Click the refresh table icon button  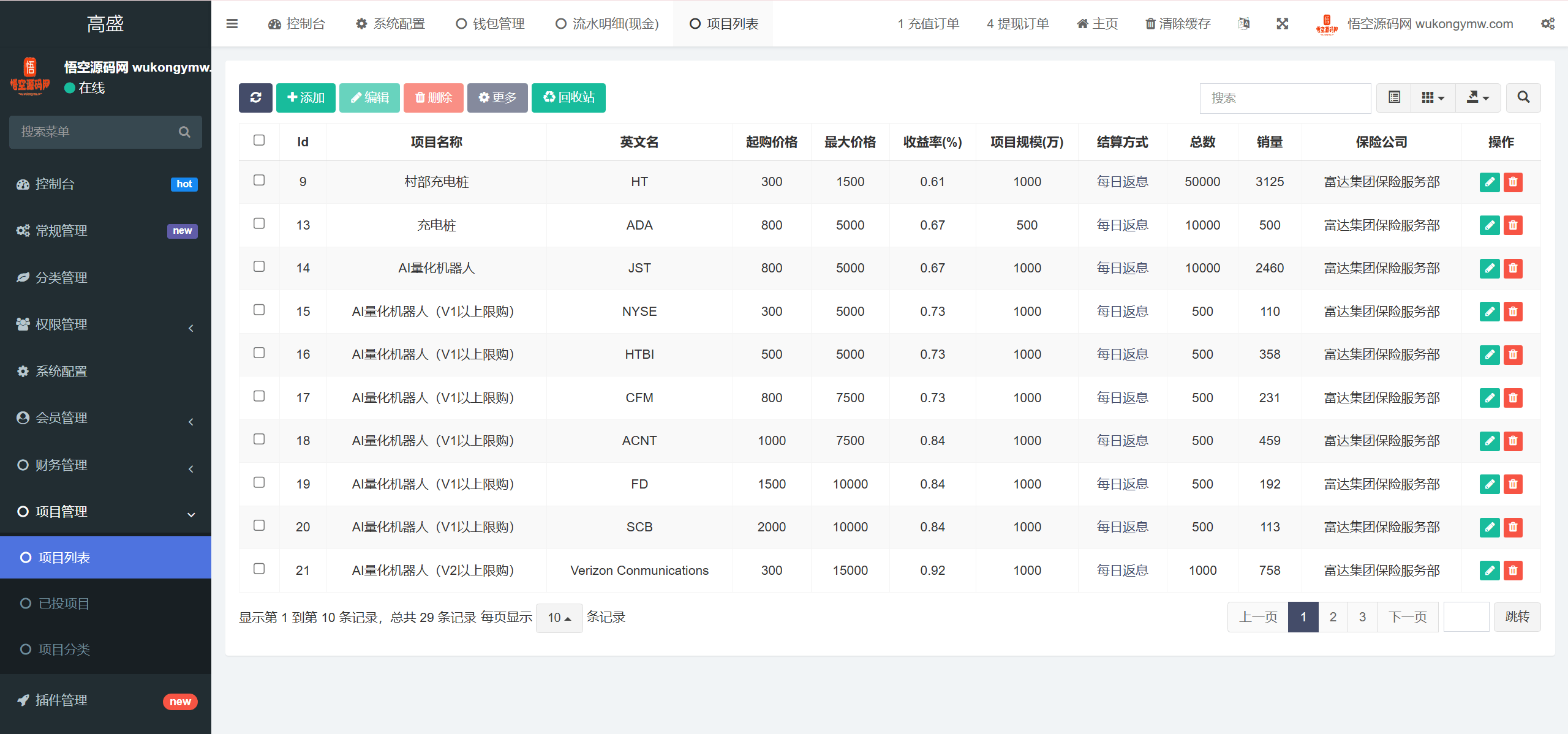click(255, 98)
